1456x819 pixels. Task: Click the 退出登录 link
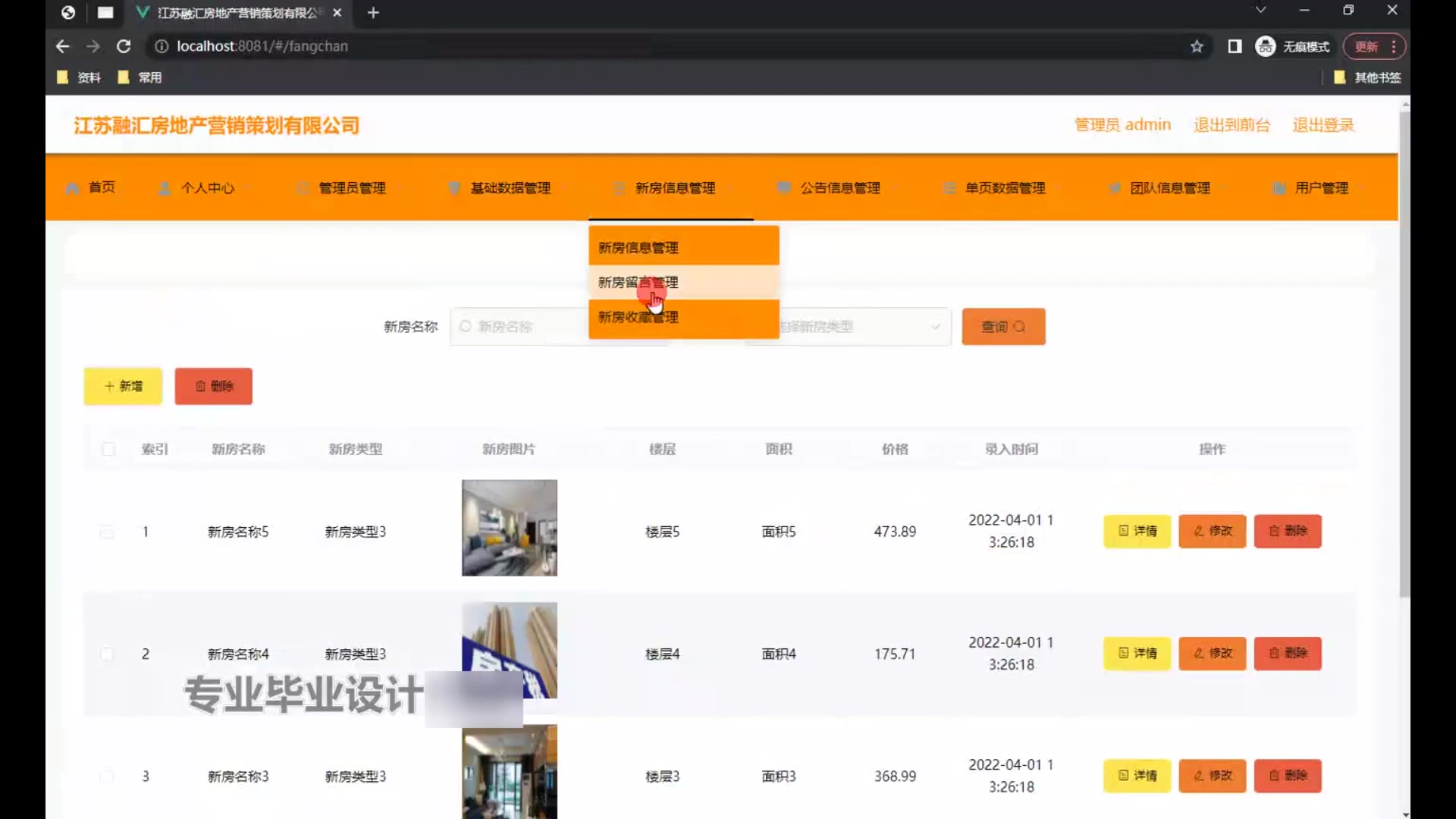(1323, 125)
